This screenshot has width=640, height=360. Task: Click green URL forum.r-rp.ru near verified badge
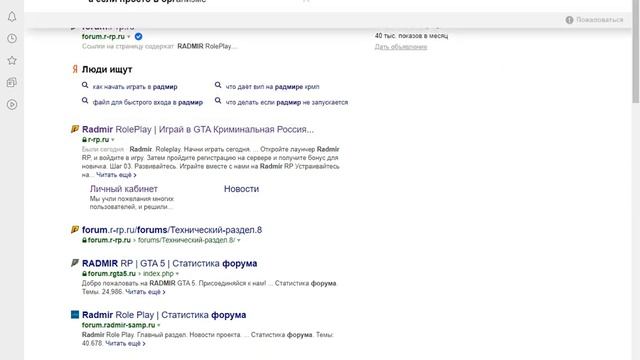[103, 36]
